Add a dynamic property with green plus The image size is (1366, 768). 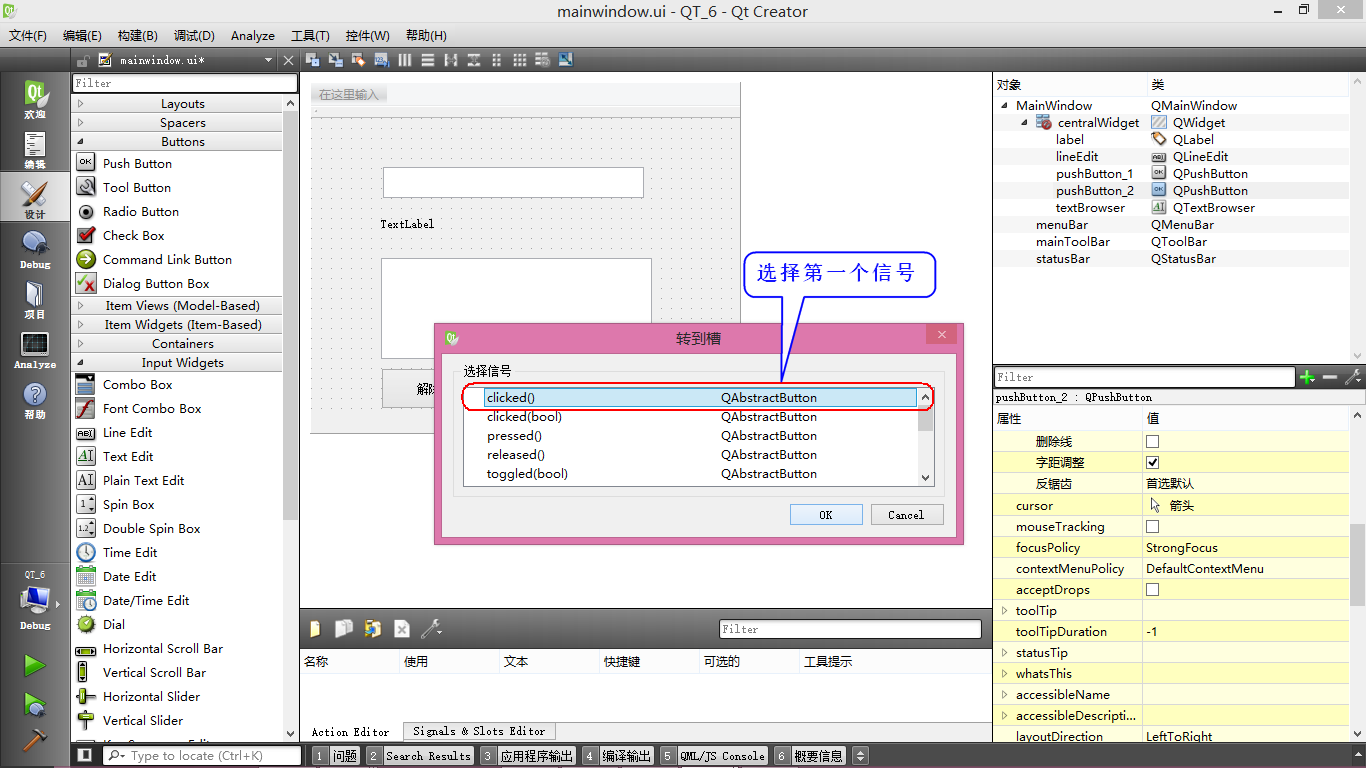point(1307,377)
